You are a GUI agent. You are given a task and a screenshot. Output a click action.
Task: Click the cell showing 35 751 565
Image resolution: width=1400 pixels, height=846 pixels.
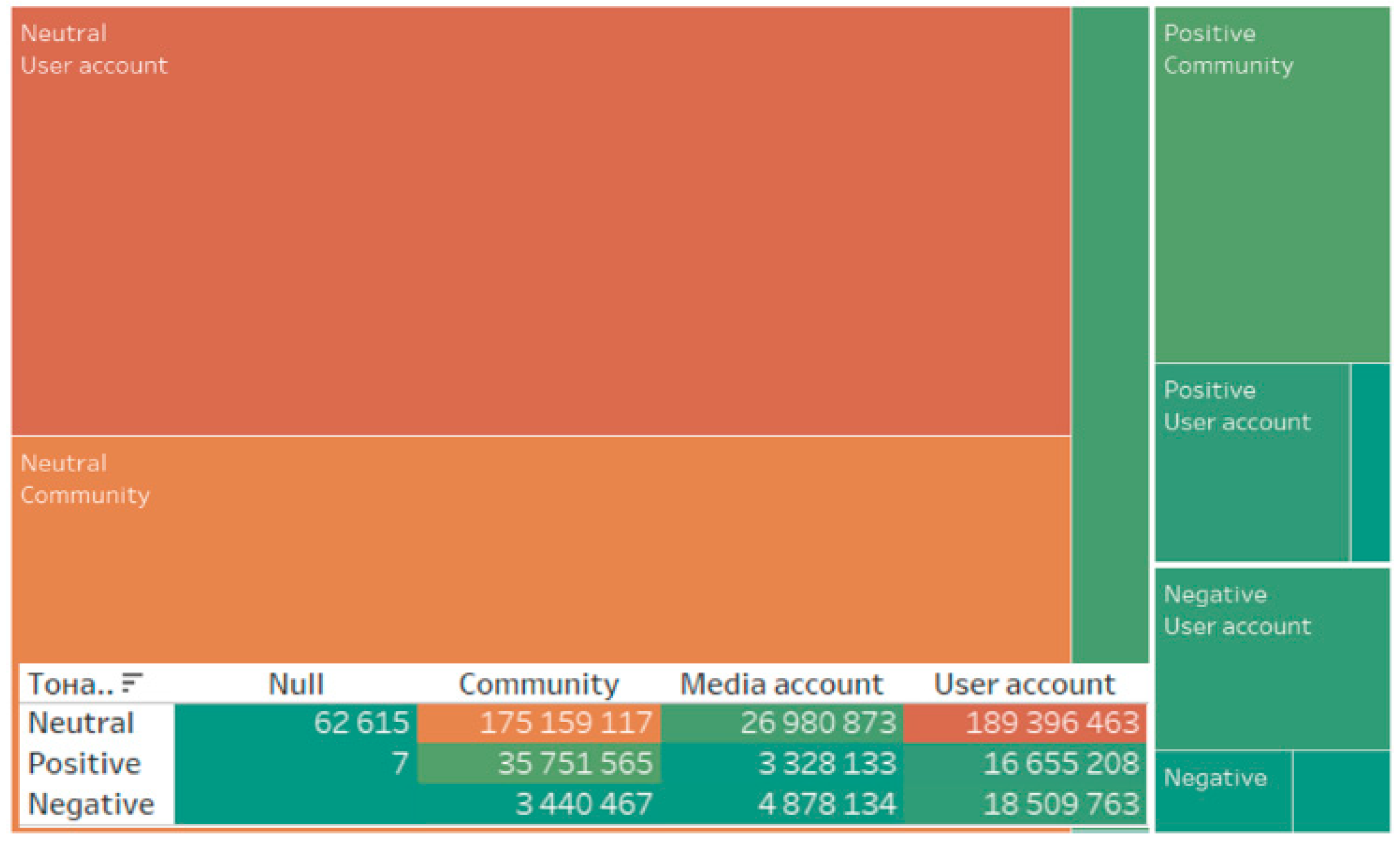coord(538,763)
